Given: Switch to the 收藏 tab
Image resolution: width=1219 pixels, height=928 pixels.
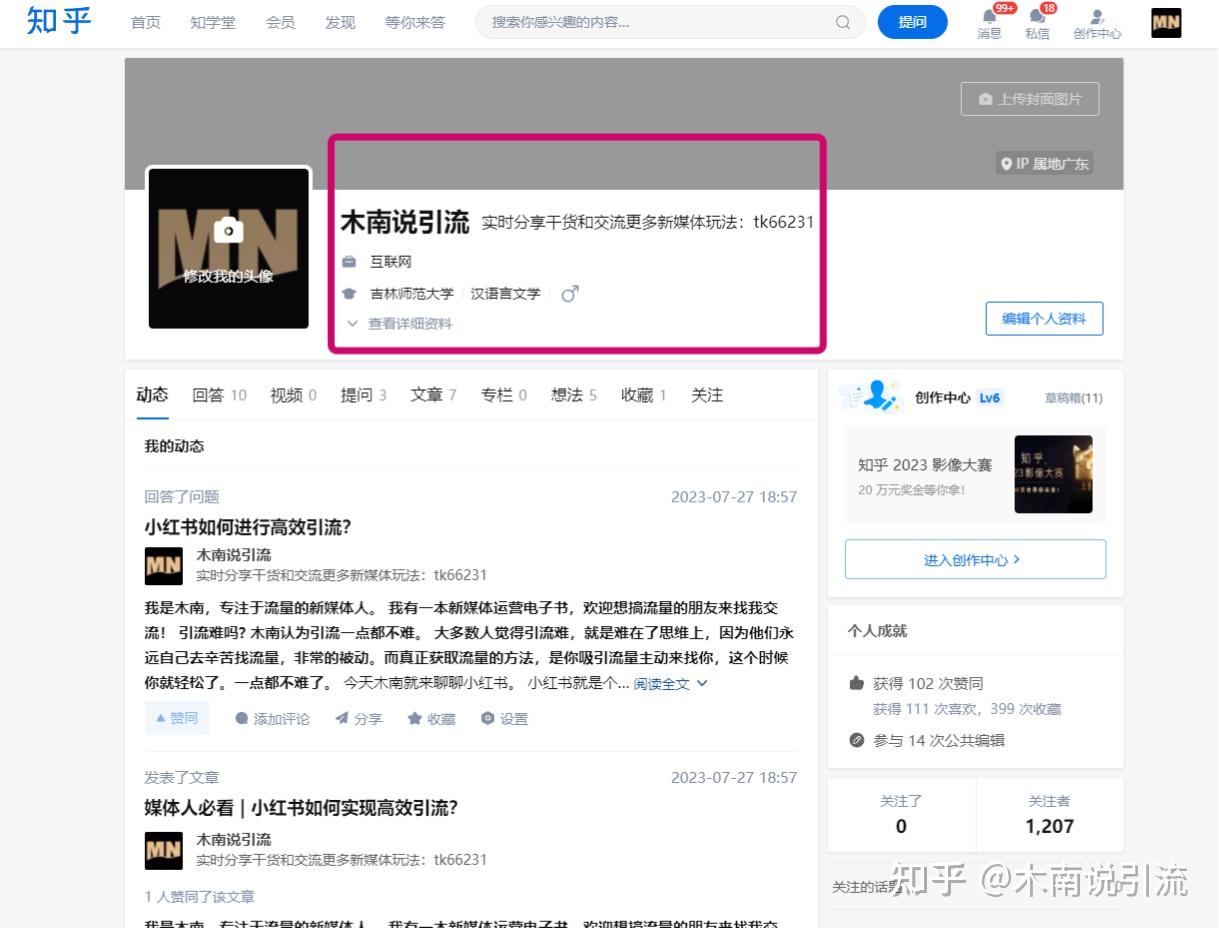Looking at the screenshot, I should coord(644,396).
